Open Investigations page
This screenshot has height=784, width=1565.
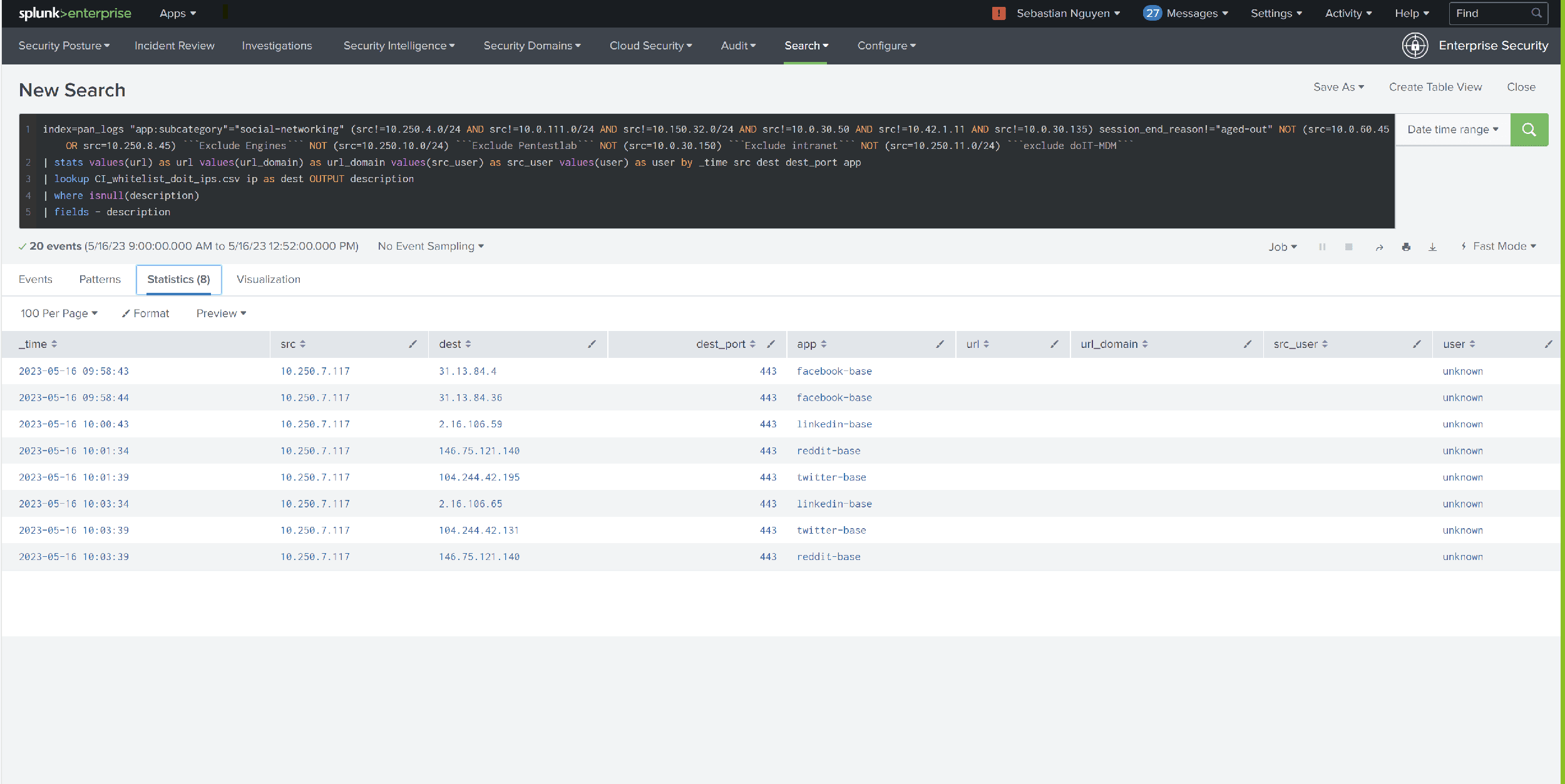[x=277, y=46]
